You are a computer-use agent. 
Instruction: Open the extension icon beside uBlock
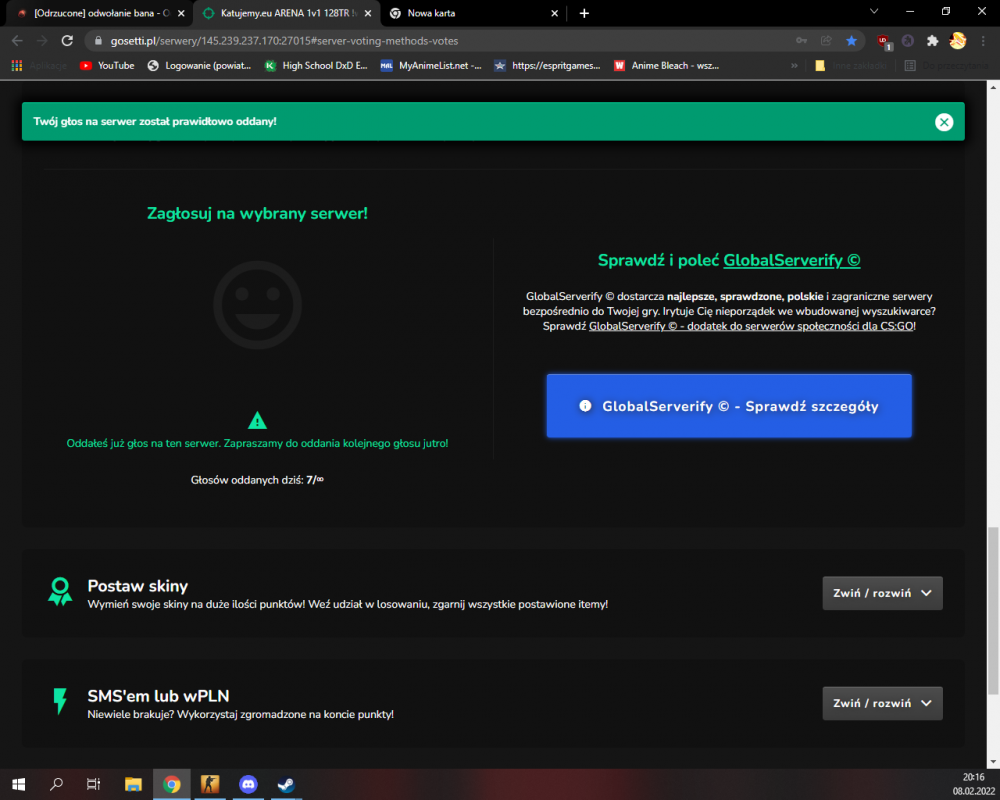(x=908, y=41)
